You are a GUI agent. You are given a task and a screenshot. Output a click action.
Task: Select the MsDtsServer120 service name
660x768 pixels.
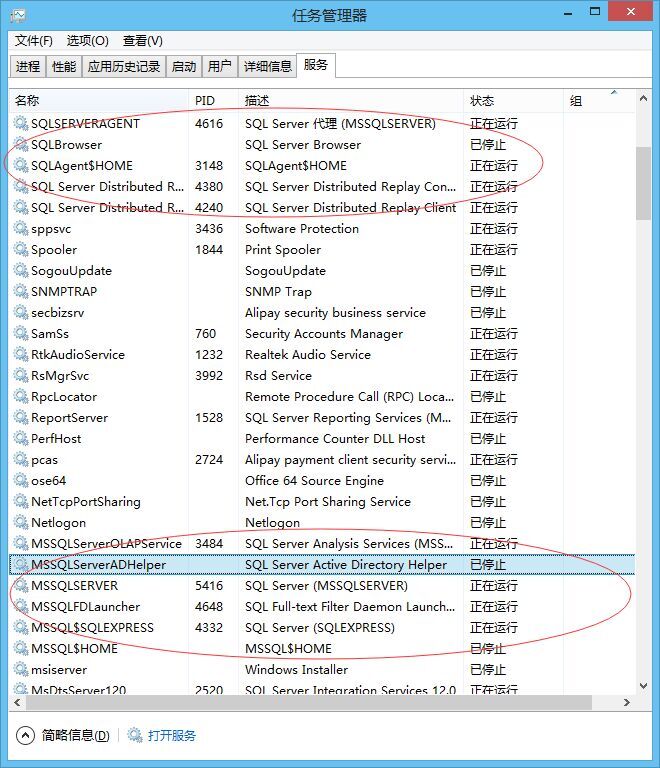[x=78, y=690]
